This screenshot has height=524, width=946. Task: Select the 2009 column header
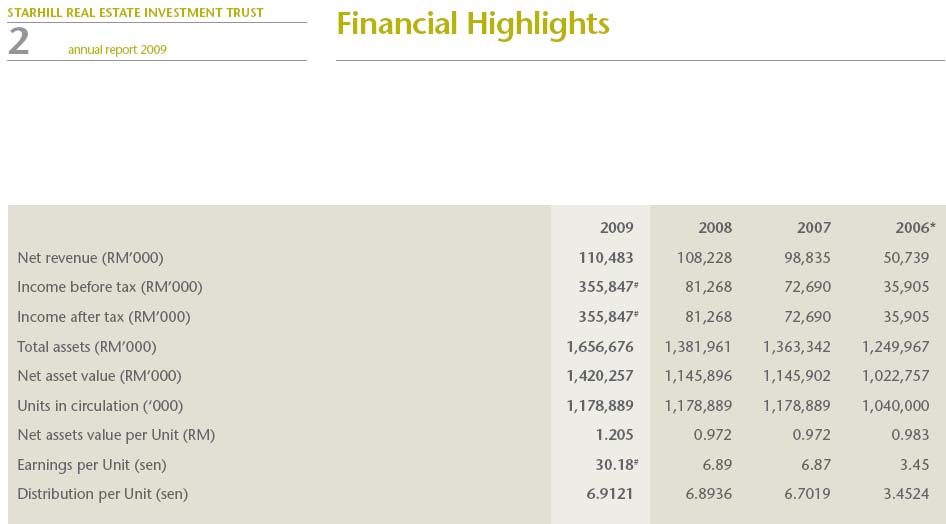[616, 228]
